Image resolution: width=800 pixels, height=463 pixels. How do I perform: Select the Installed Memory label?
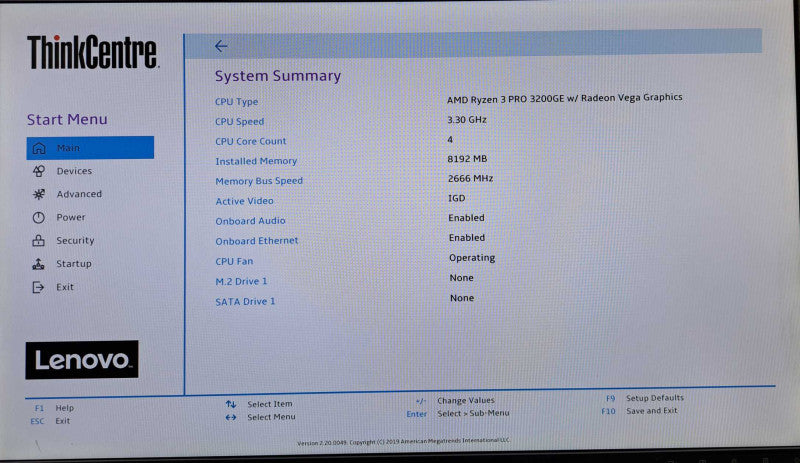coord(256,161)
